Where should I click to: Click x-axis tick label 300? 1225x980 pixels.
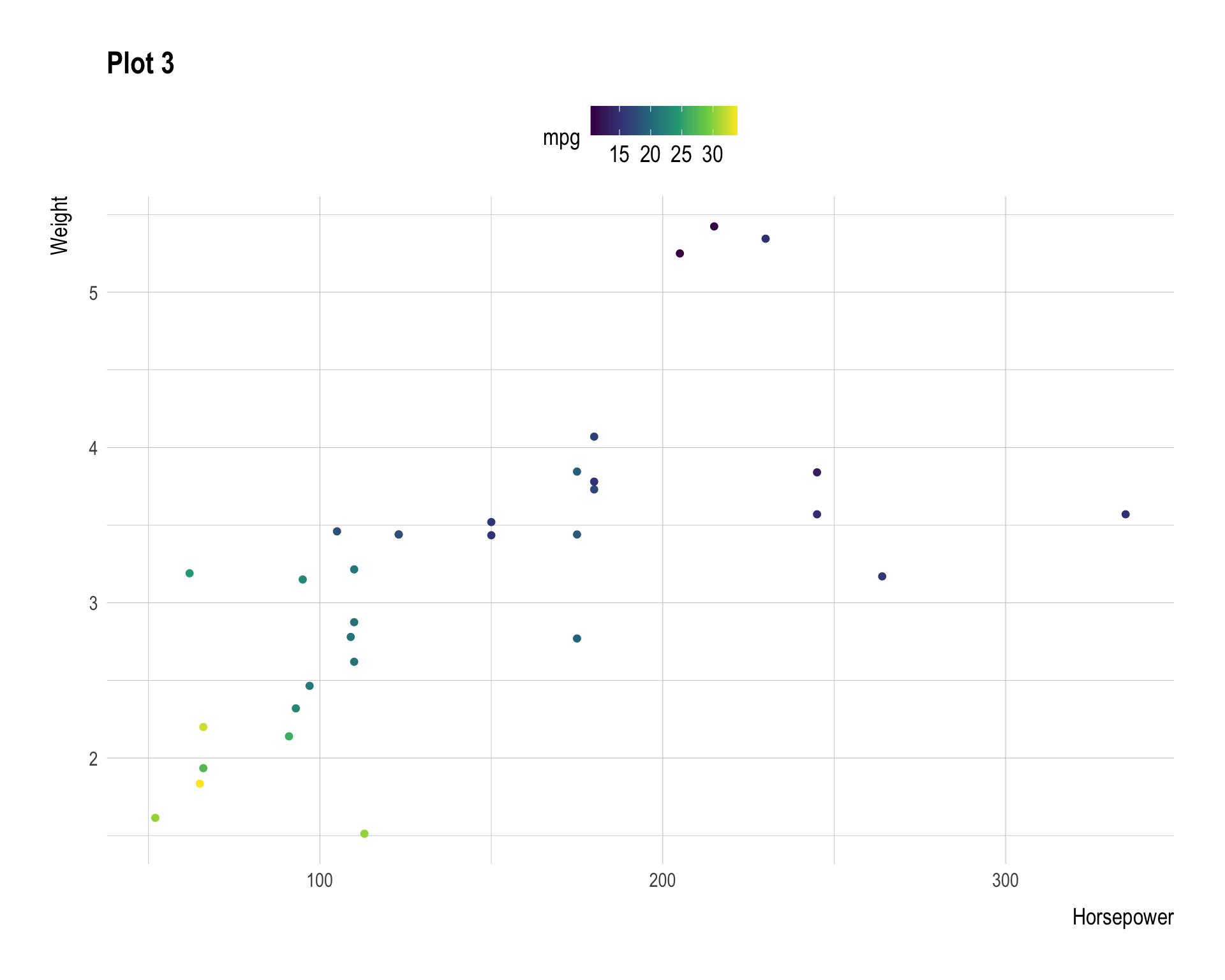pos(1005,881)
